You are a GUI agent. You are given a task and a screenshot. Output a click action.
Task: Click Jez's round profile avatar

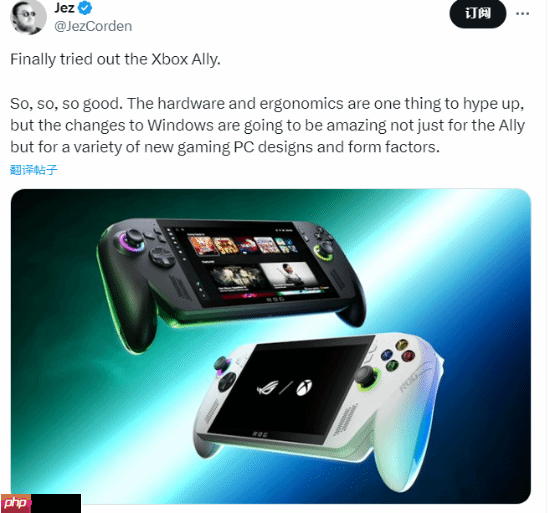click(28, 17)
